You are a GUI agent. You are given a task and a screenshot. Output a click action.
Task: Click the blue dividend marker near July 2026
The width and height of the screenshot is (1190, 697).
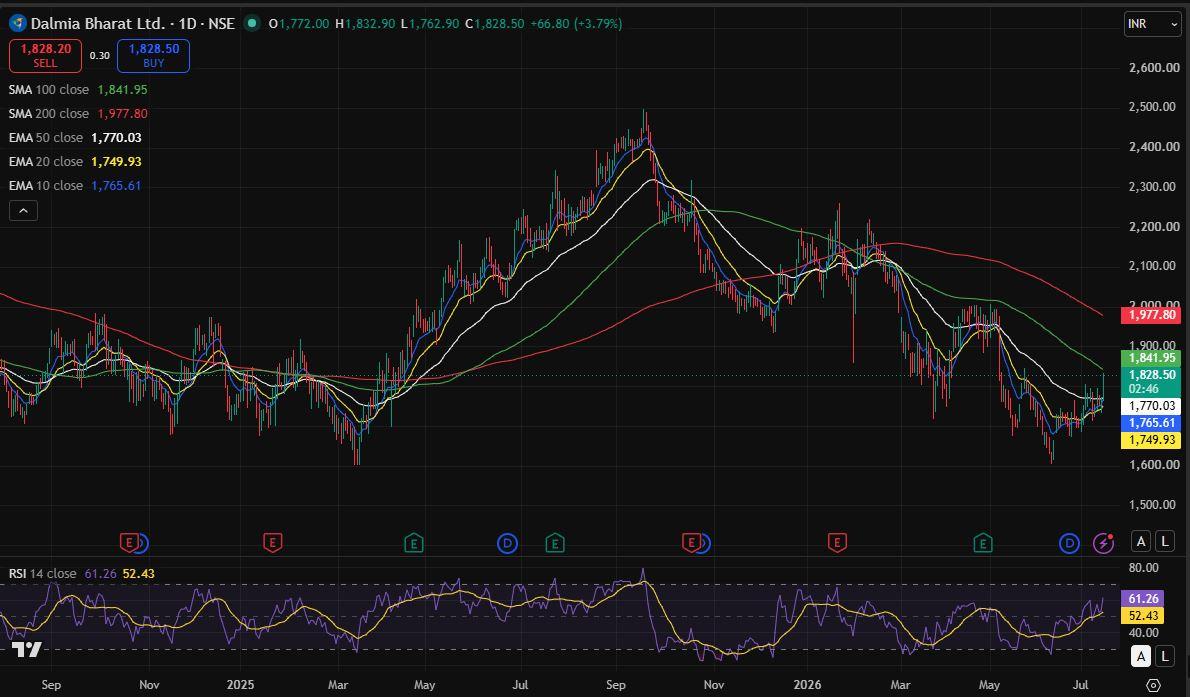pos(1069,543)
